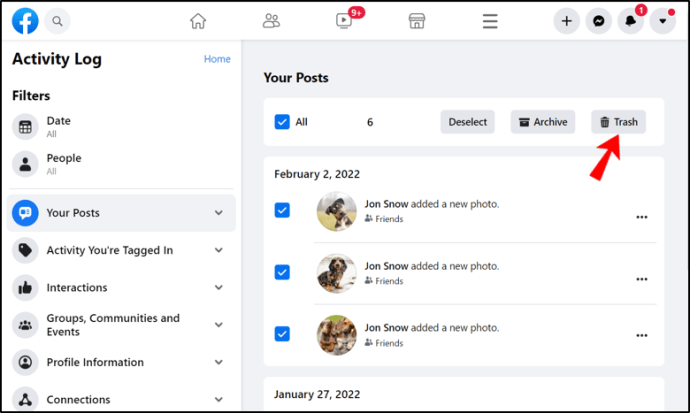Screen dimensions: 690x413
Task: Open options for first Jon Snow post
Action: pyautogui.click(x=642, y=217)
